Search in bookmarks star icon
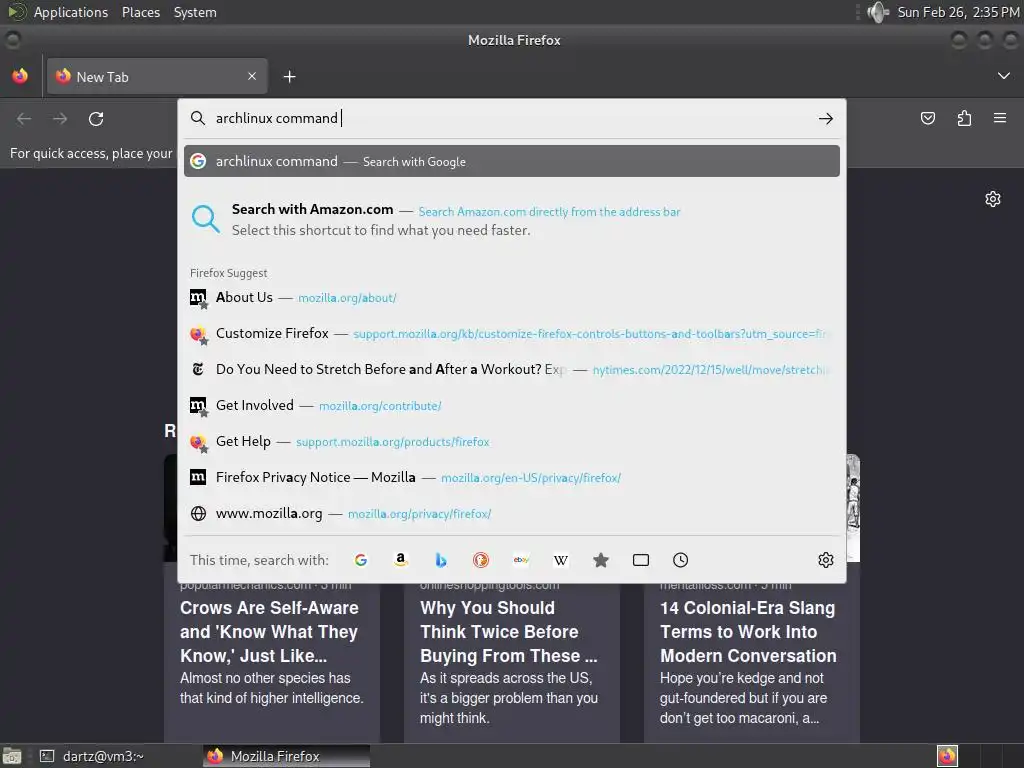The height and width of the screenshot is (768, 1024). (x=601, y=560)
